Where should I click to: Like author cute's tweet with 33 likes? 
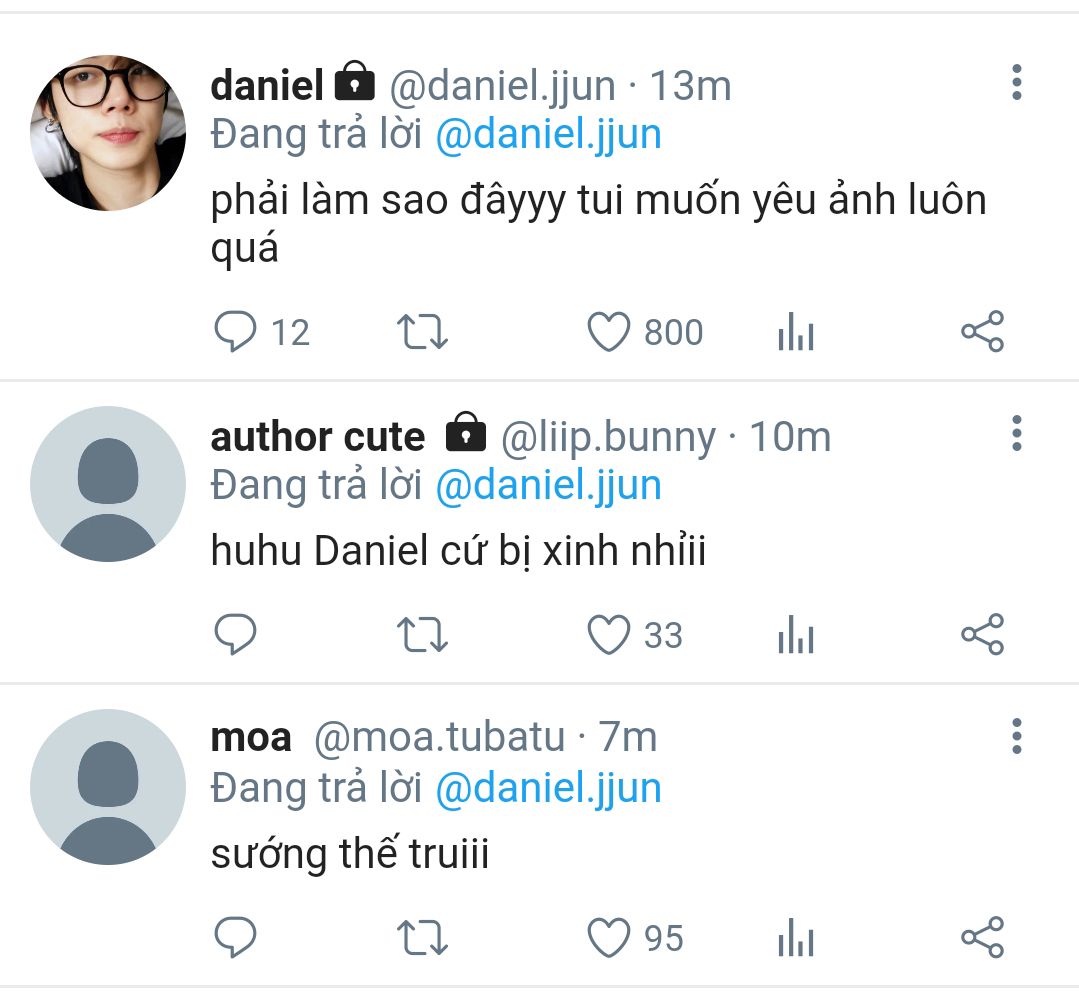point(609,635)
